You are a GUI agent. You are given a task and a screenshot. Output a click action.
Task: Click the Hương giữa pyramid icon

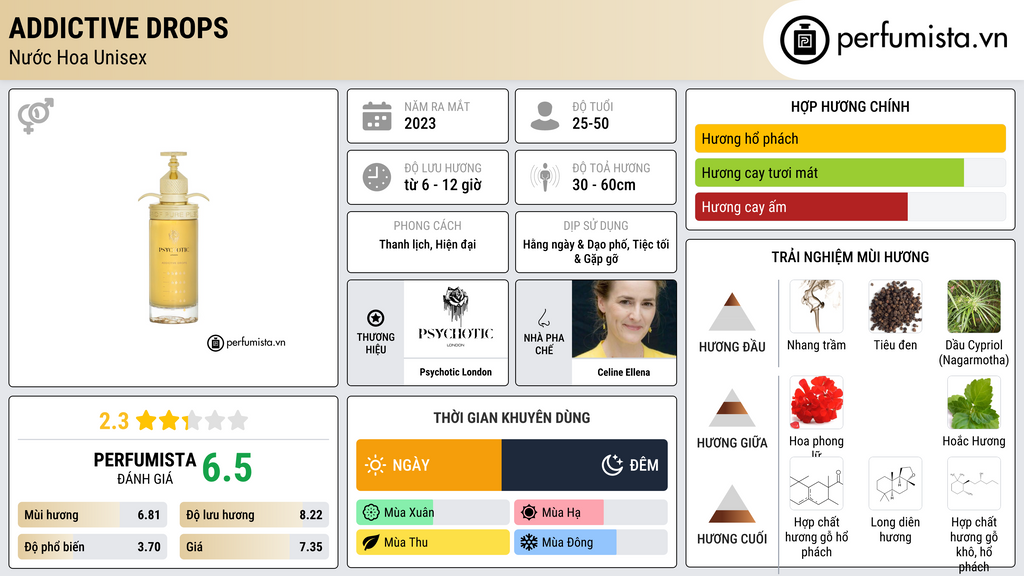click(x=732, y=408)
